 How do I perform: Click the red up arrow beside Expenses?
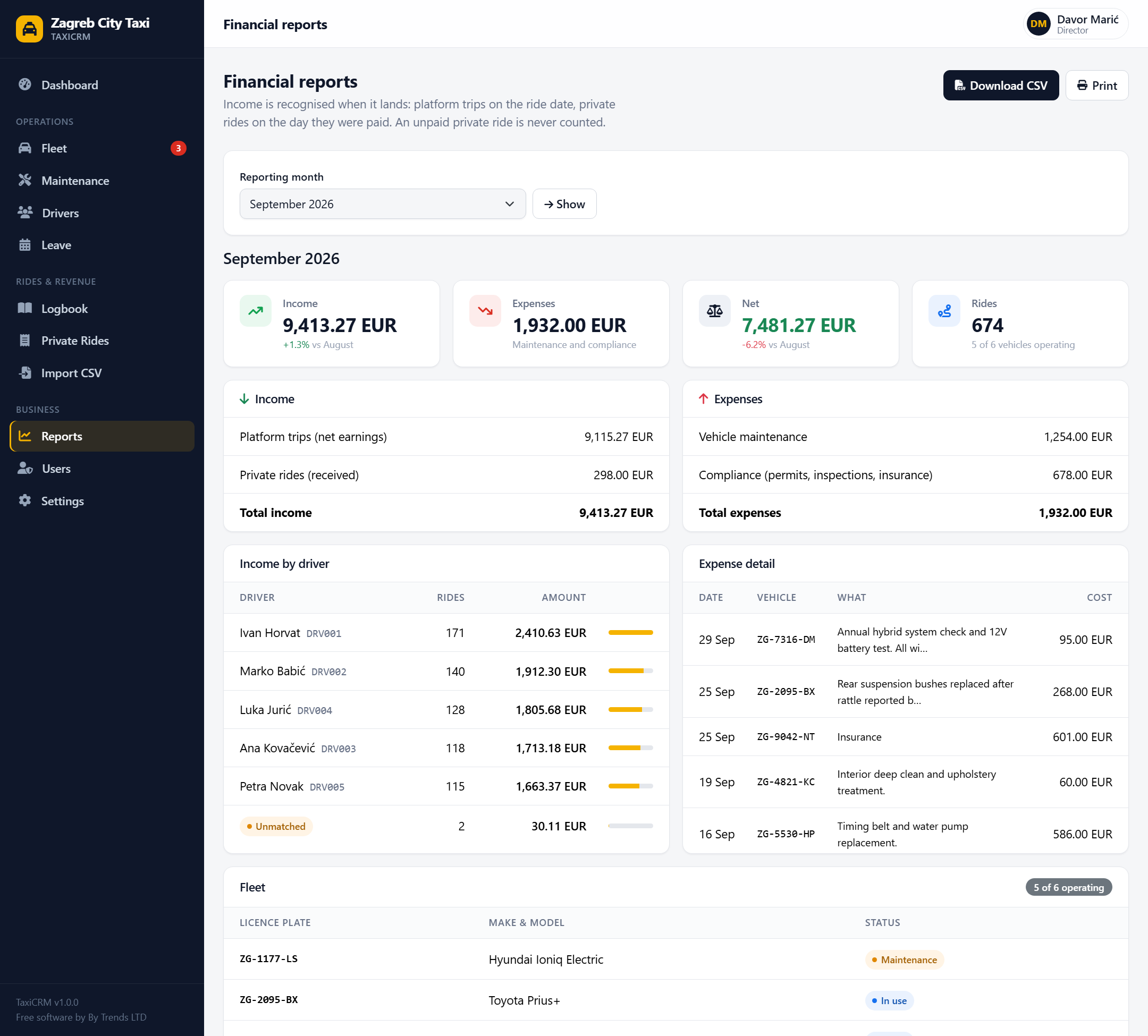pos(703,399)
